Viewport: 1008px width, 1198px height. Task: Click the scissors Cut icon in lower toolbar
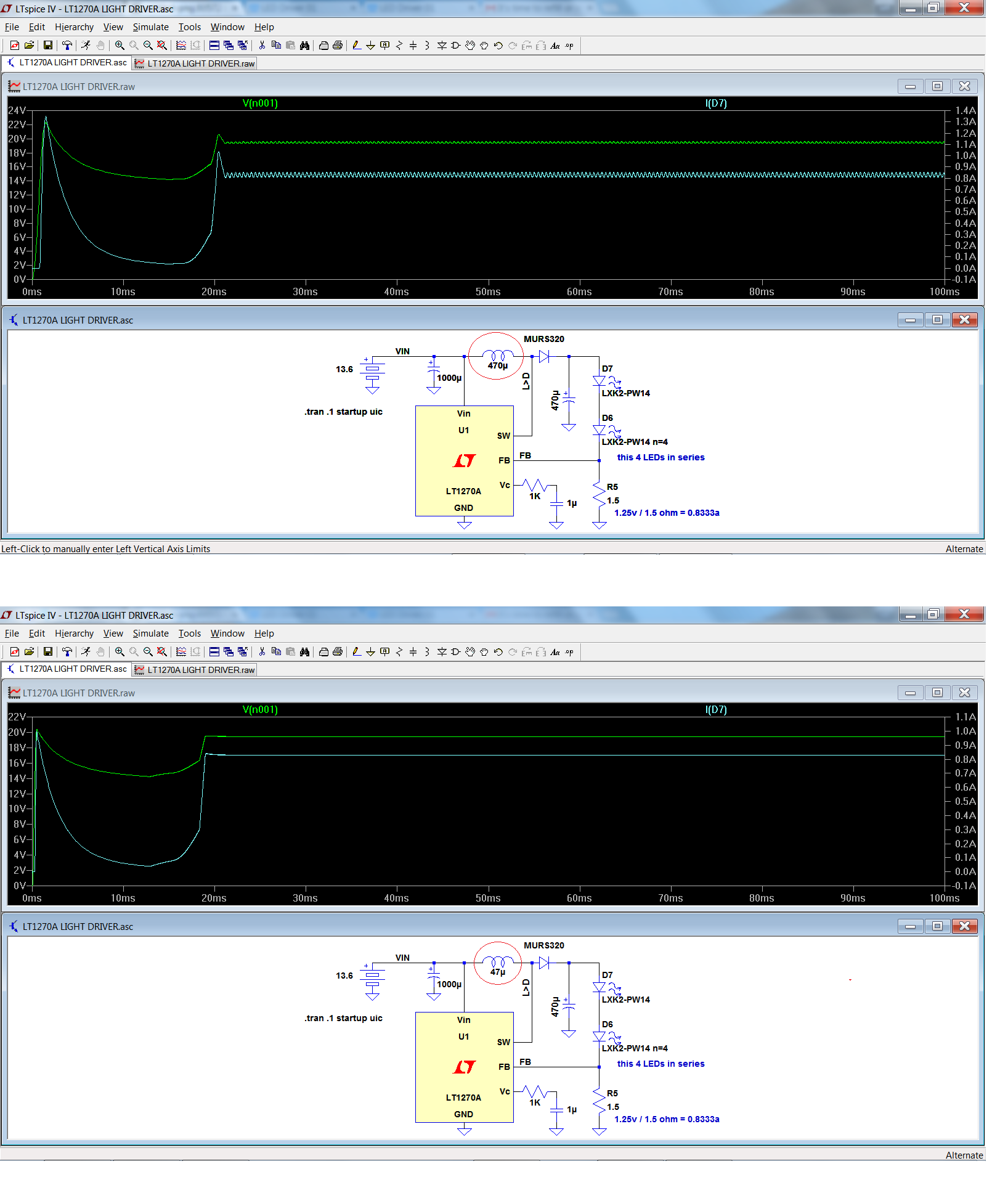pos(262,651)
